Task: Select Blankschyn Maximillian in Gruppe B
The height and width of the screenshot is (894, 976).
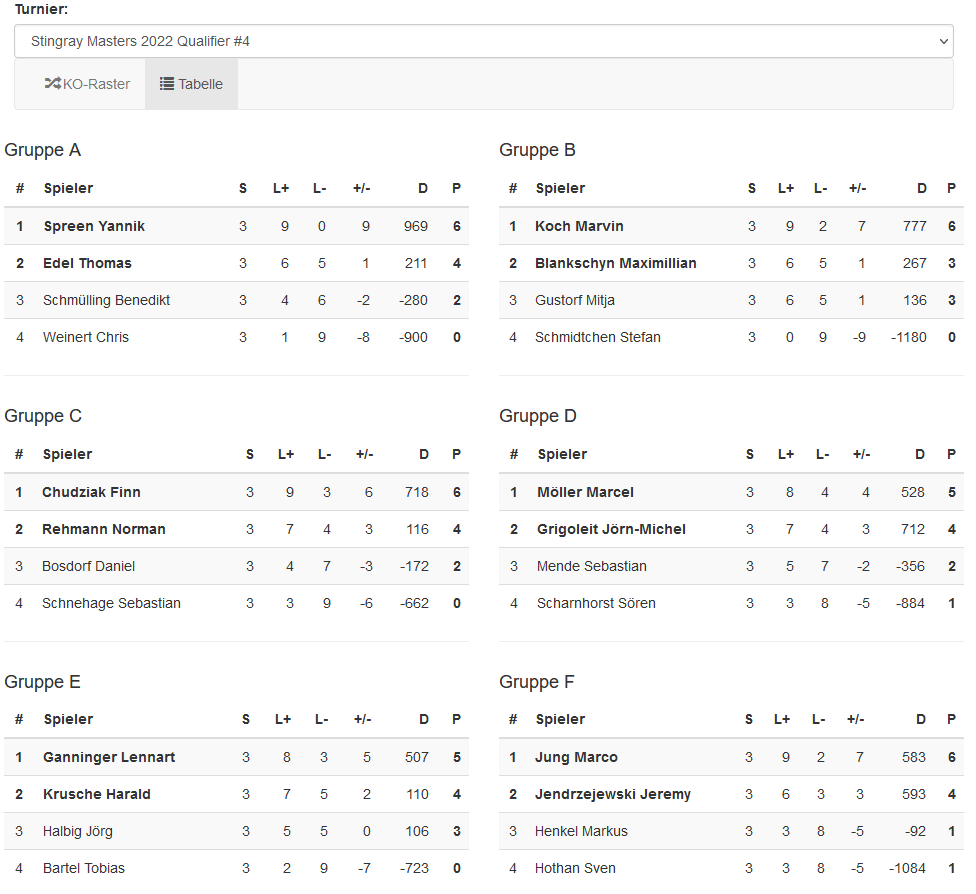Action: pos(616,263)
